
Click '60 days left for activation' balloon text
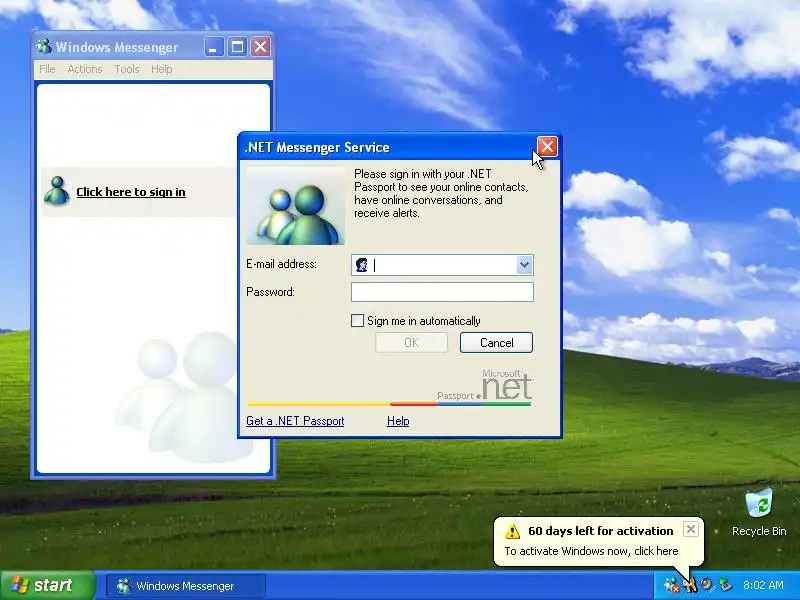point(601,531)
